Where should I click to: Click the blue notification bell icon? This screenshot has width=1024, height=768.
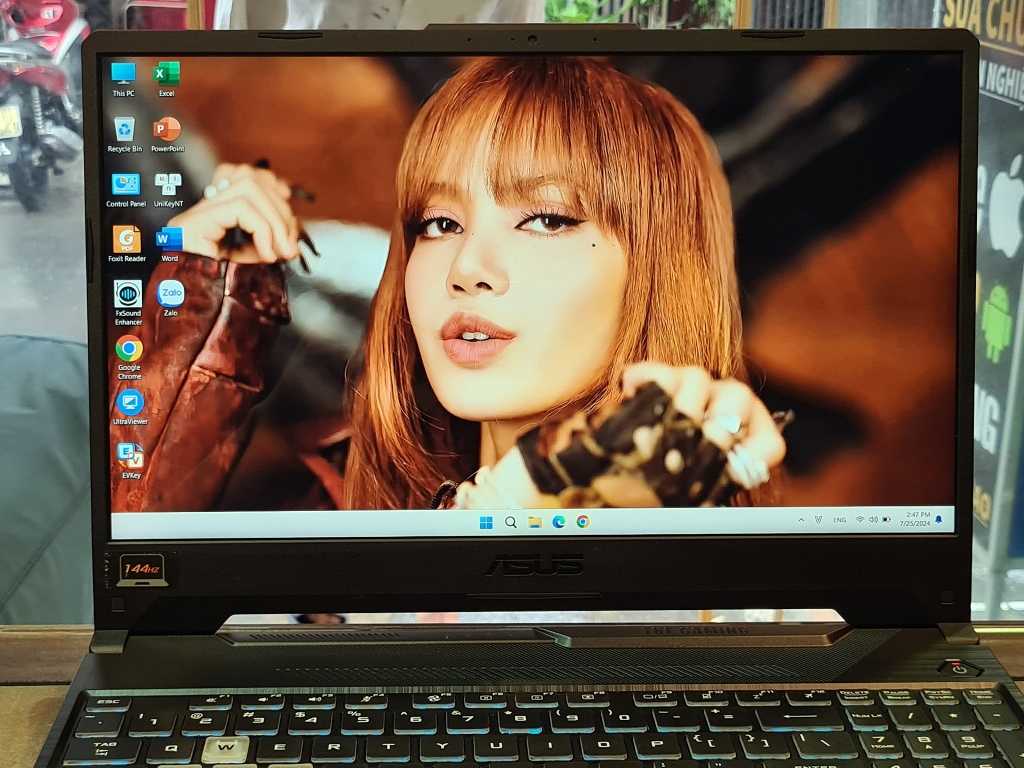[939, 519]
